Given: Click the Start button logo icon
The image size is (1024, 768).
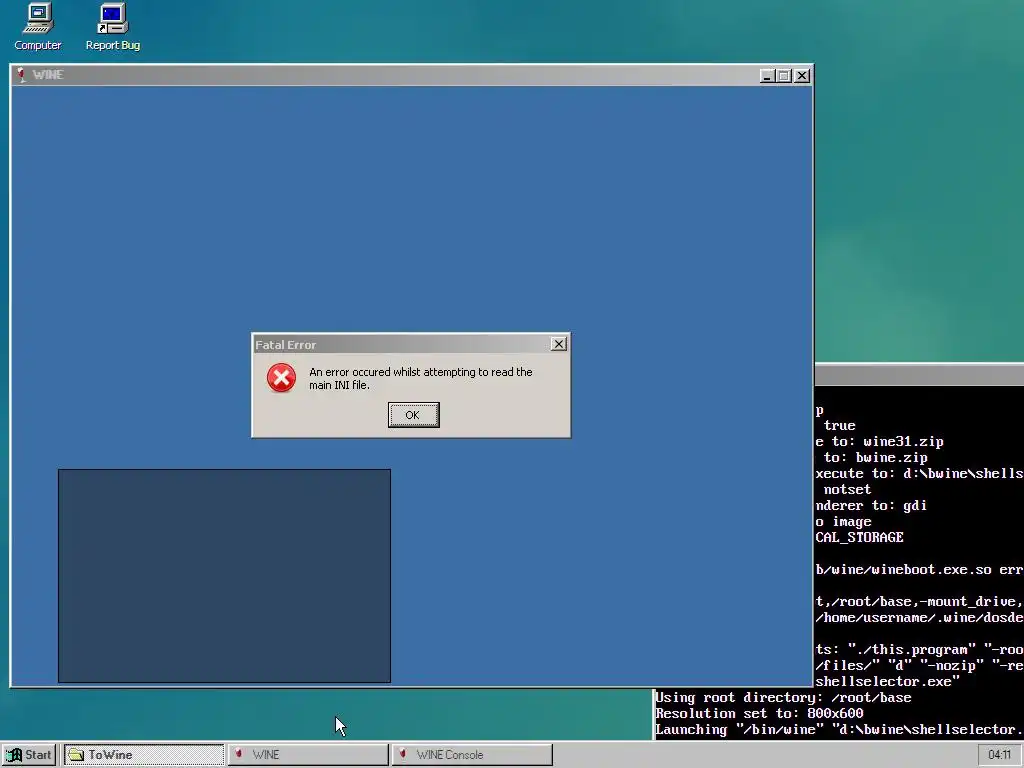Looking at the screenshot, I should 14,755.
